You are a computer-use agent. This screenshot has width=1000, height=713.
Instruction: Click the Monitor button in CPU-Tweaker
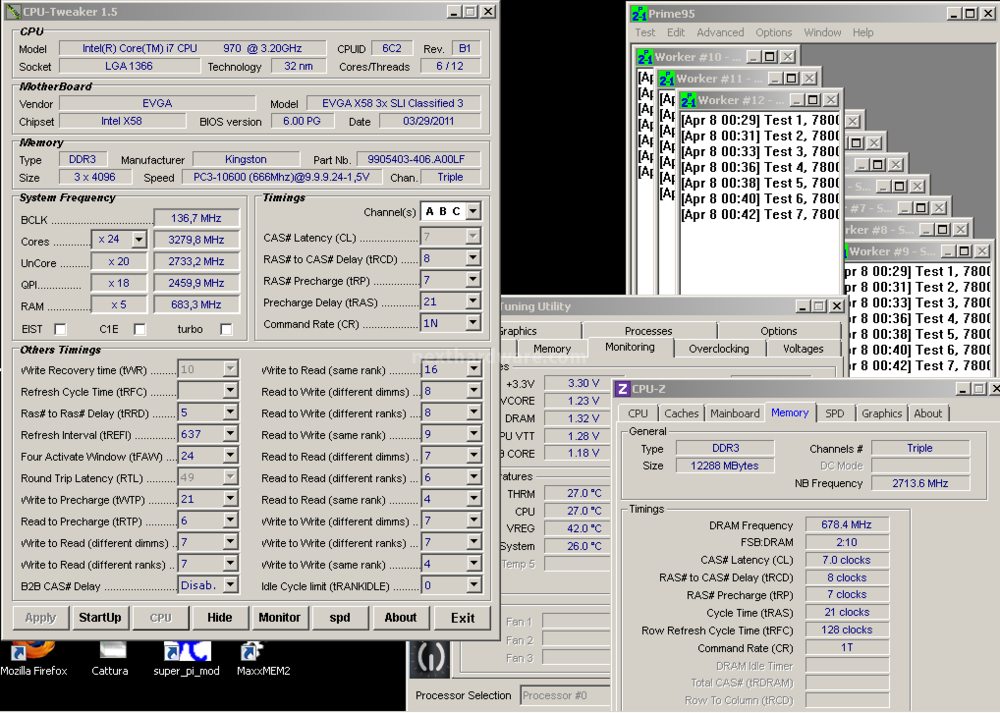[x=279, y=617]
